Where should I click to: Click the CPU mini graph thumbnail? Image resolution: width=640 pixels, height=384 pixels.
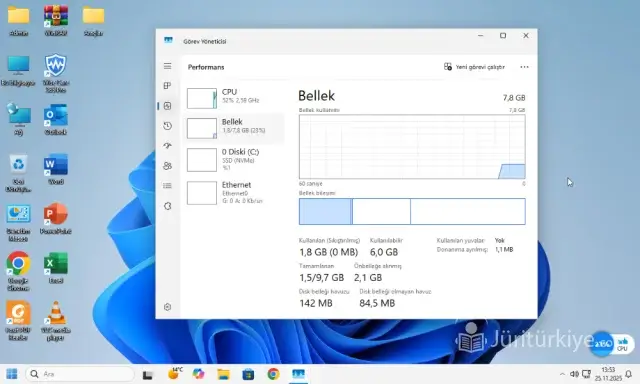point(202,98)
